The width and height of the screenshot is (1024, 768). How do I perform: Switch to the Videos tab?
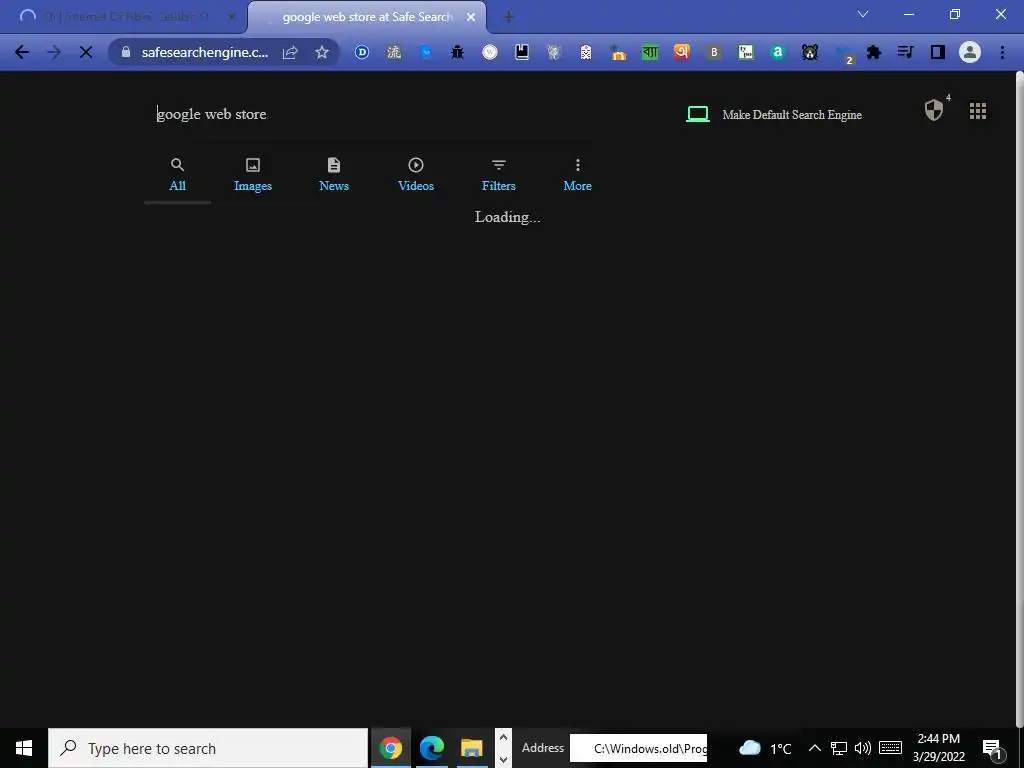(x=416, y=175)
